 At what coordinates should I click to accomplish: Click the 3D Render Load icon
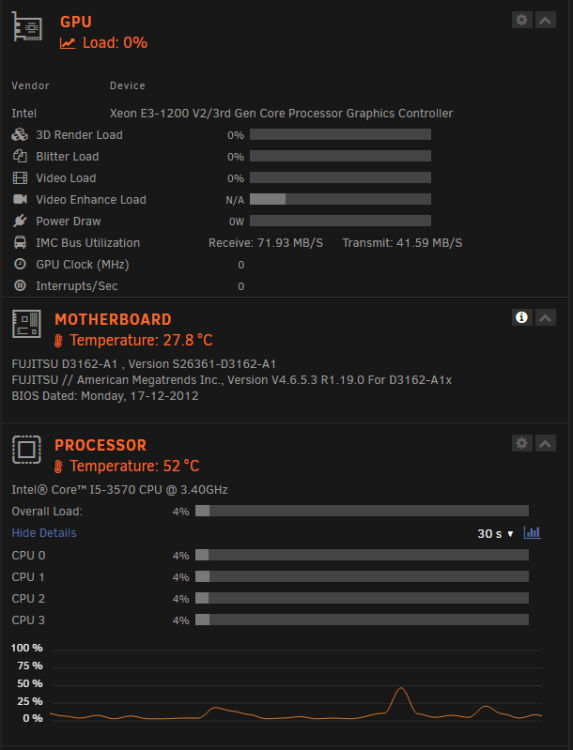click(x=20, y=135)
